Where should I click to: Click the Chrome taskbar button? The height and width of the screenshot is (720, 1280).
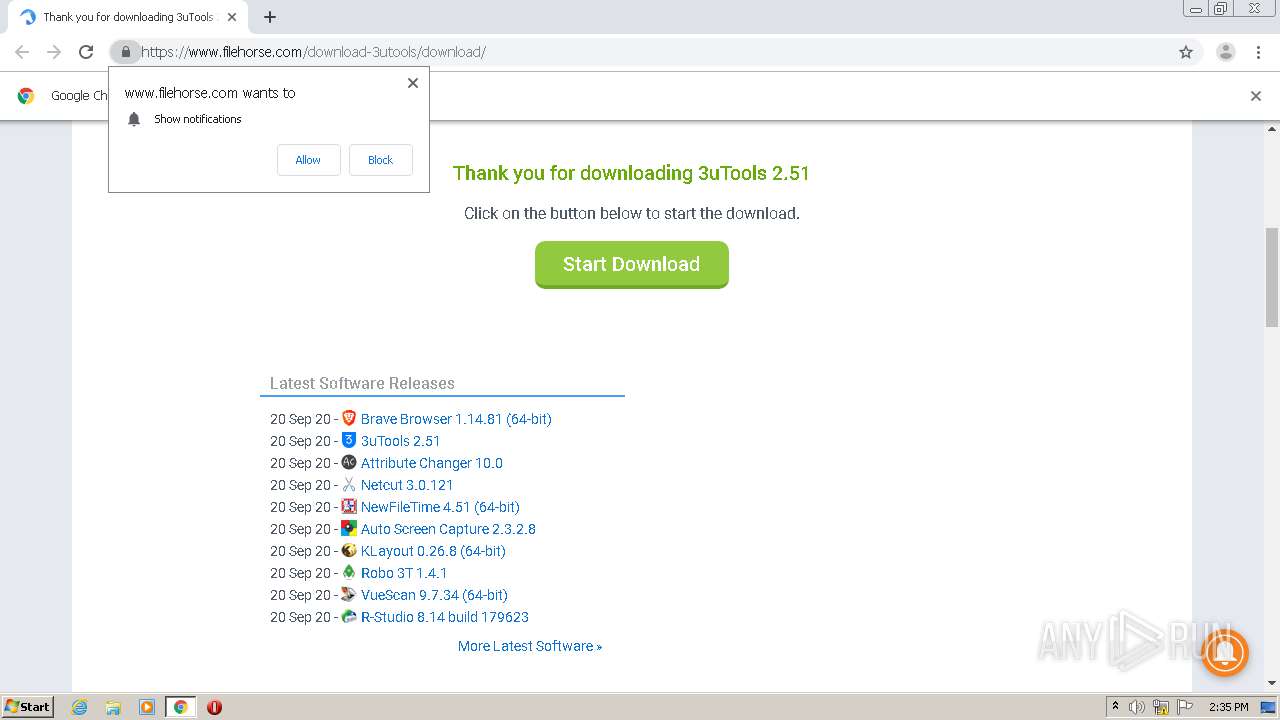(x=180, y=707)
